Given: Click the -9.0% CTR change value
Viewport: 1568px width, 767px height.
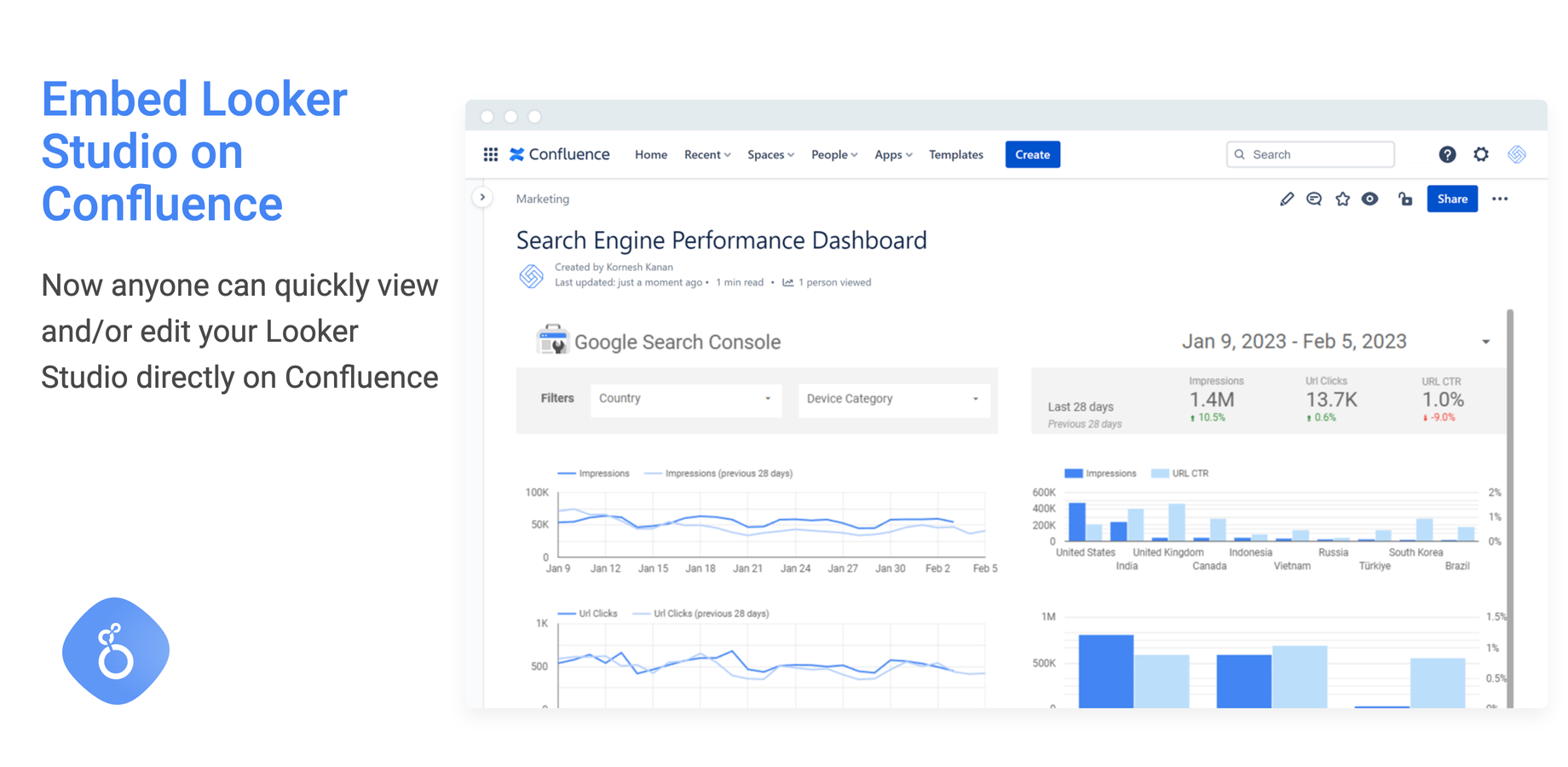Looking at the screenshot, I should click(1443, 418).
